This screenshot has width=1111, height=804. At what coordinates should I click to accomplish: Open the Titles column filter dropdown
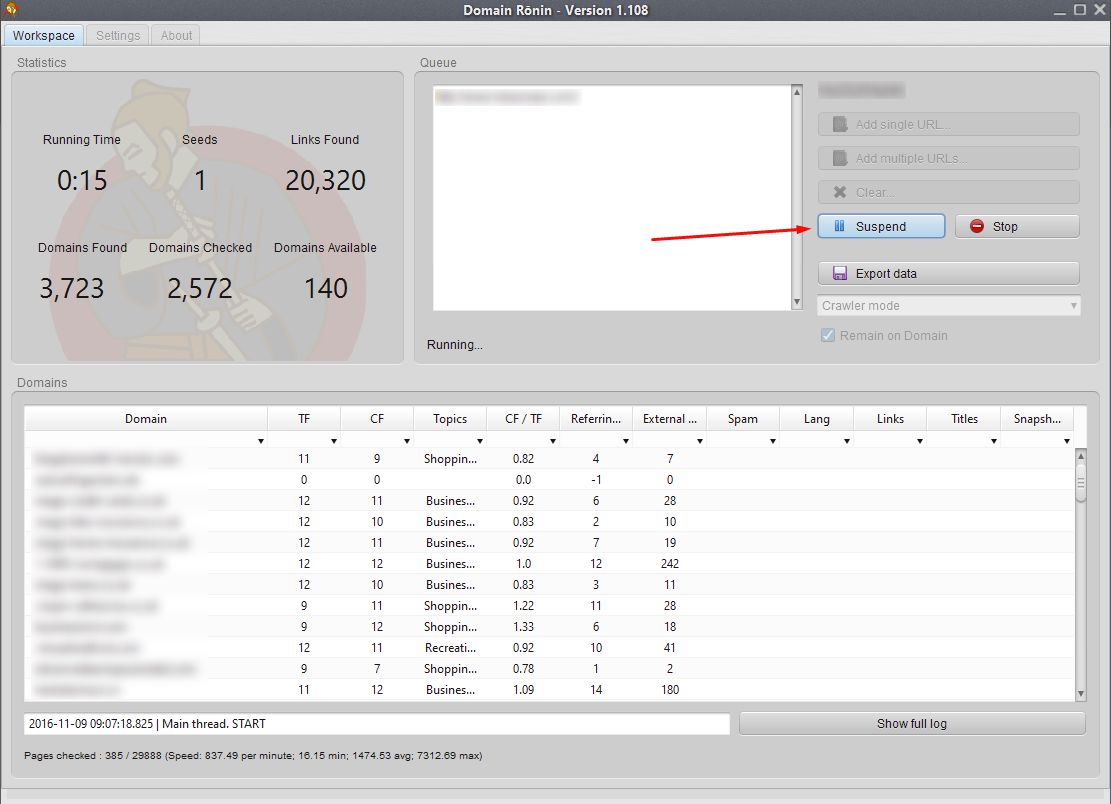point(993,441)
